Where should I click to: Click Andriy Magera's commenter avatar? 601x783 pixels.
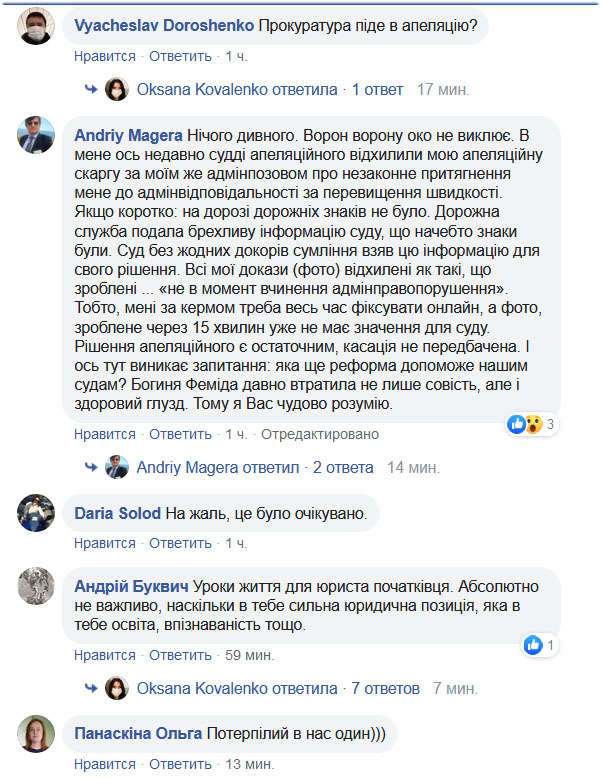tap(35, 135)
